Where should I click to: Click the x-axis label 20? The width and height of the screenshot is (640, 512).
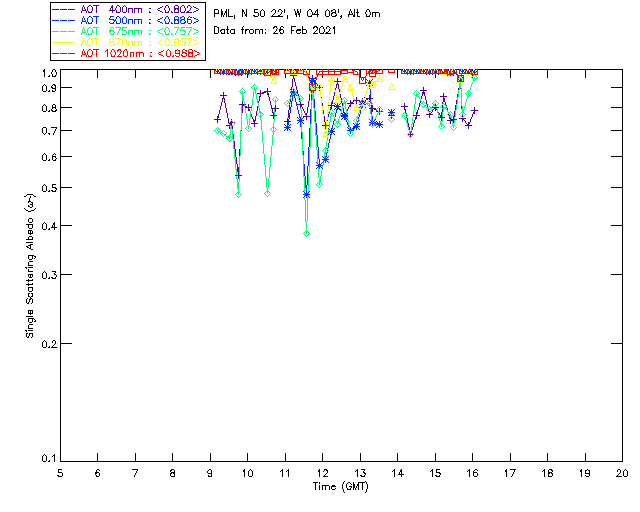[622, 473]
